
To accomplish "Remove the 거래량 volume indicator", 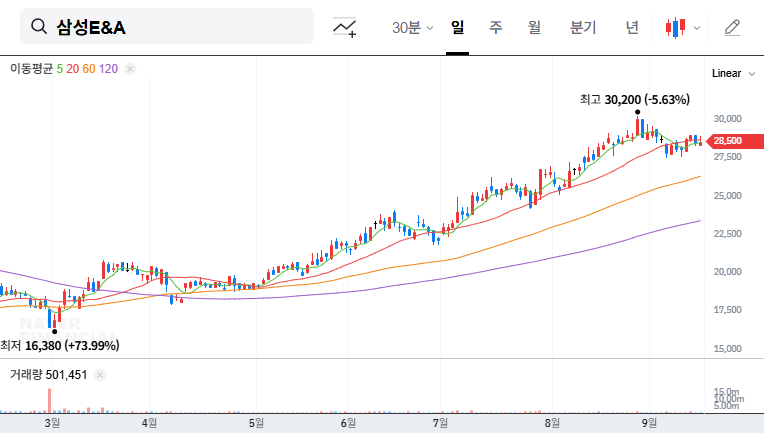I will pyautogui.click(x=100, y=375).
